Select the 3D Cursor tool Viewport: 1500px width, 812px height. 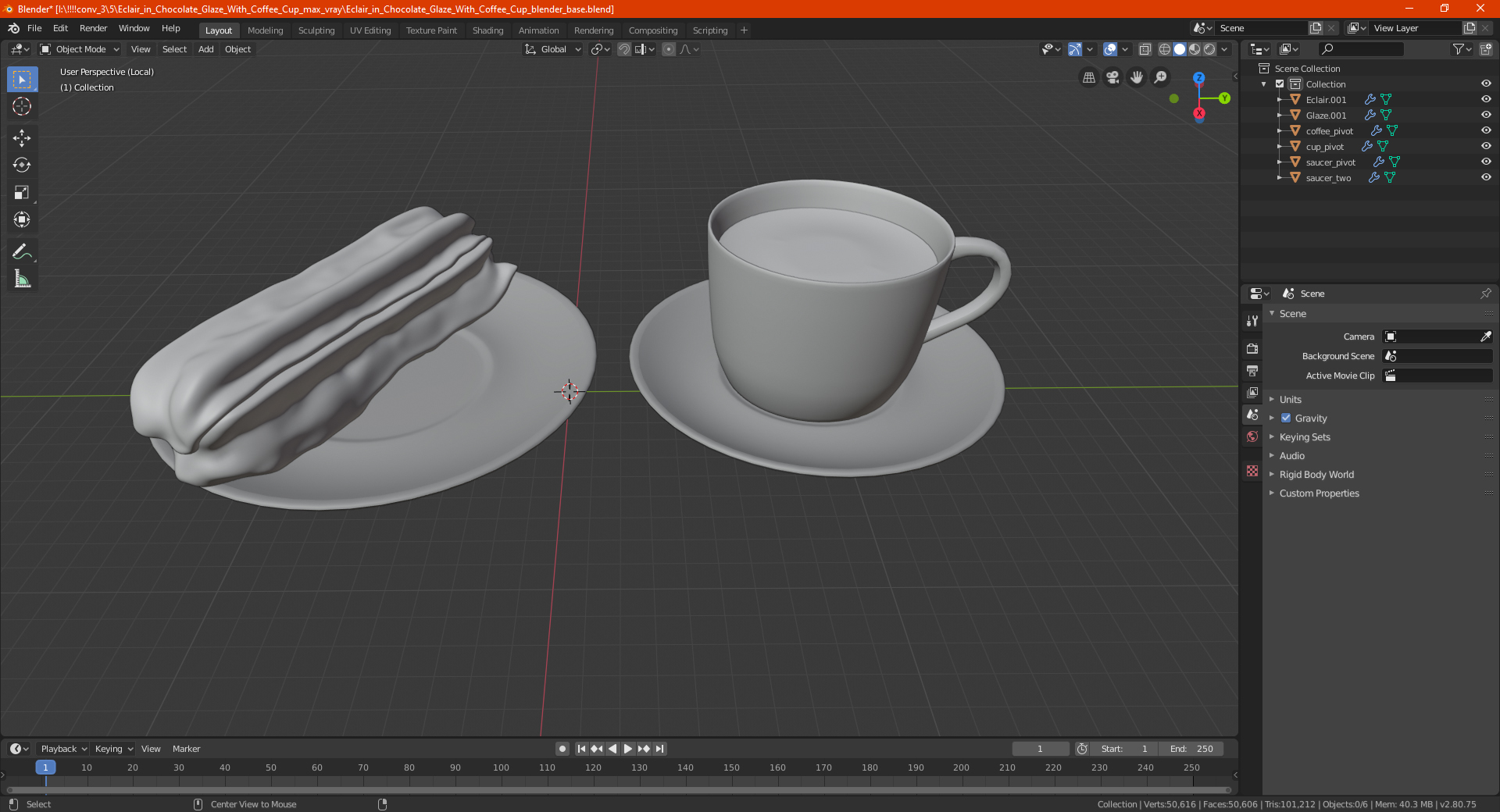(22, 107)
